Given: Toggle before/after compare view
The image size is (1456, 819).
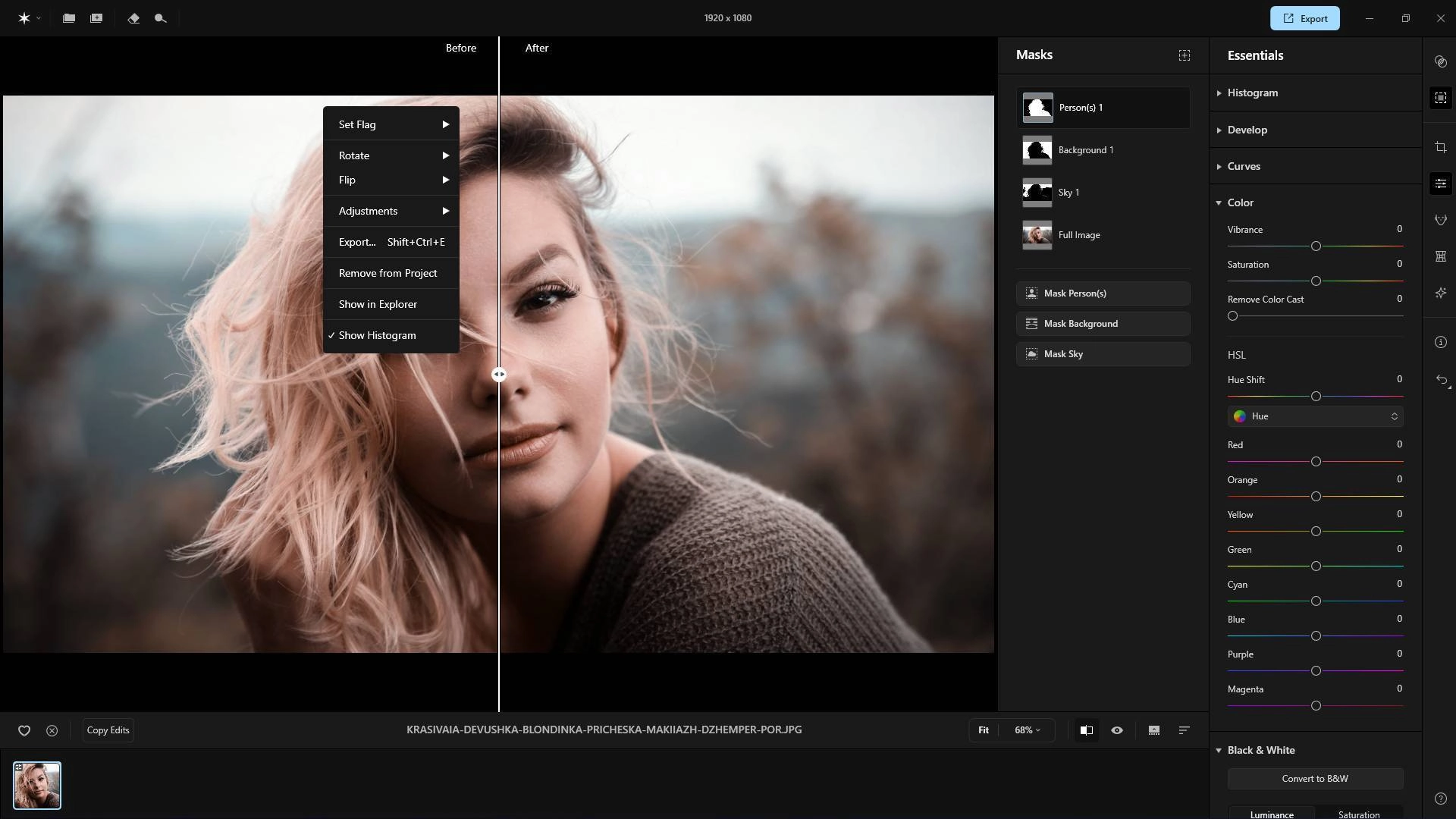Looking at the screenshot, I should [x=1087, y=730].
